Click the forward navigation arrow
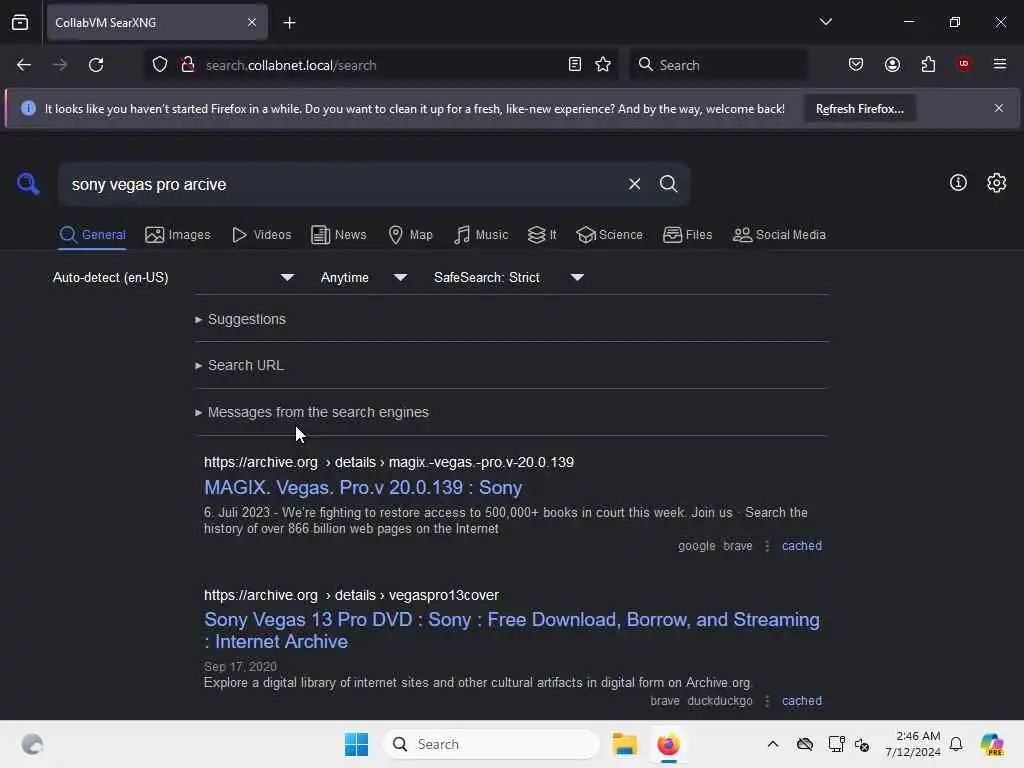The width and height of the screenshot is (1024, 768). tap(59, 65)
